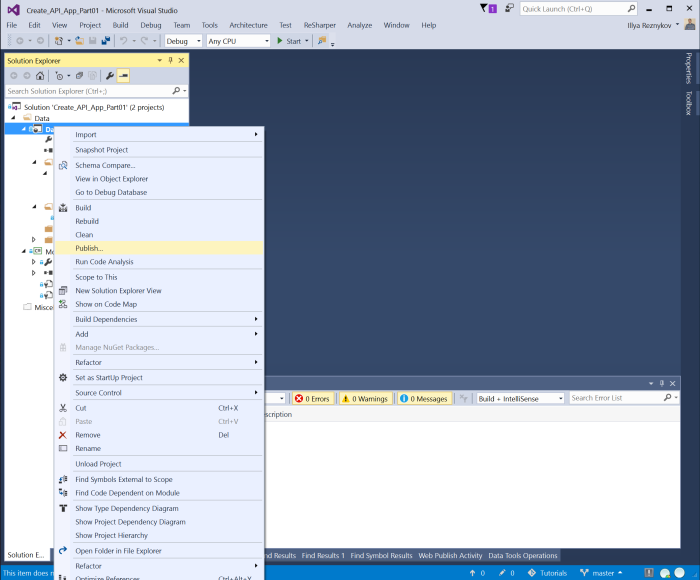Select the solution 'Create_API_App_Part01' node

[94, 107]
